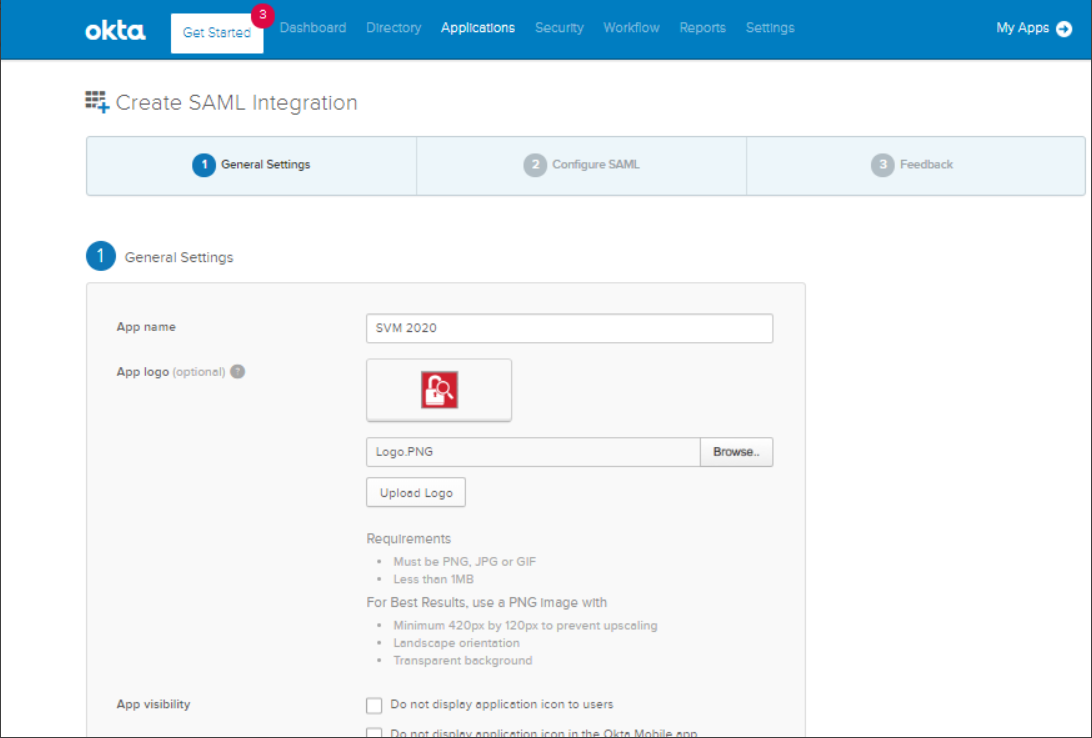Click the Create SAML Integration grid icon
Screen dimensions: 1092x738
pos(97,102)
